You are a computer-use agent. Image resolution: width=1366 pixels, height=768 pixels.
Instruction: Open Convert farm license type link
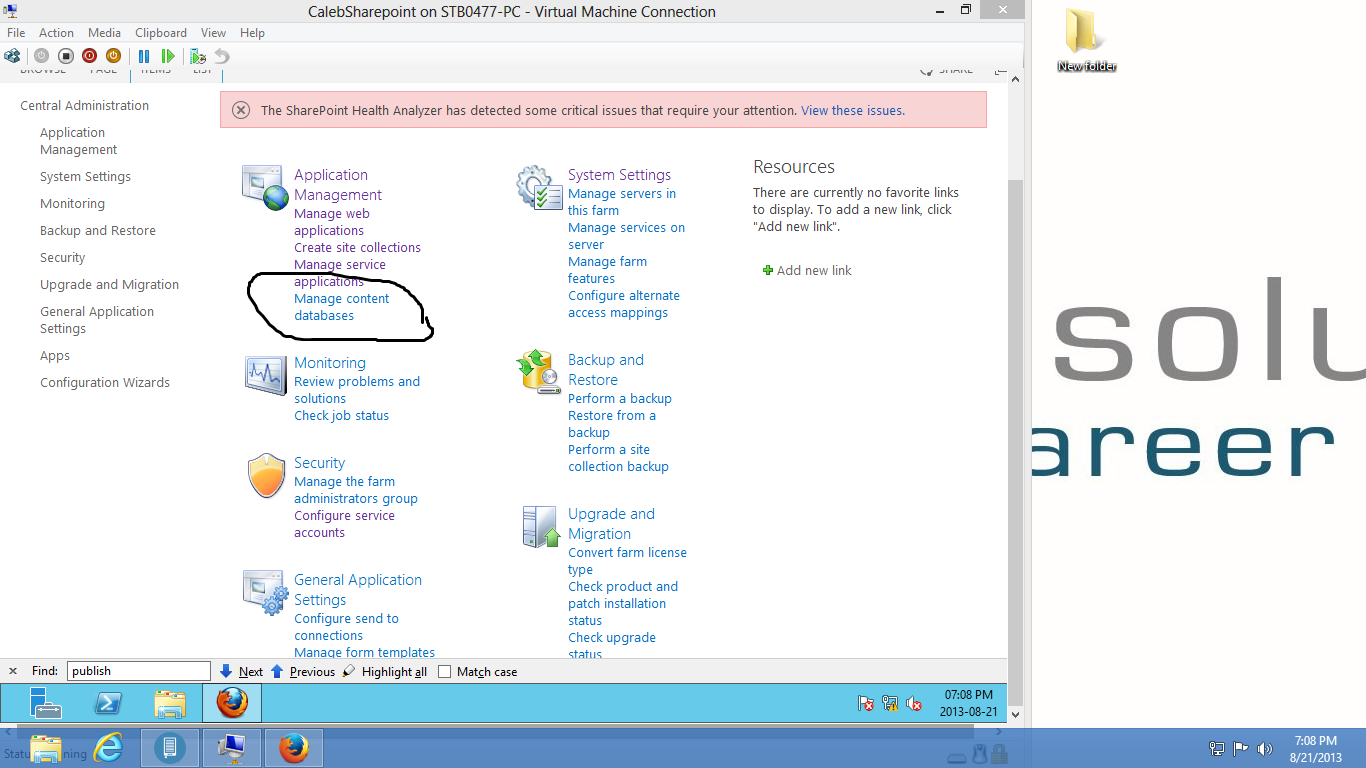[627, 561]
